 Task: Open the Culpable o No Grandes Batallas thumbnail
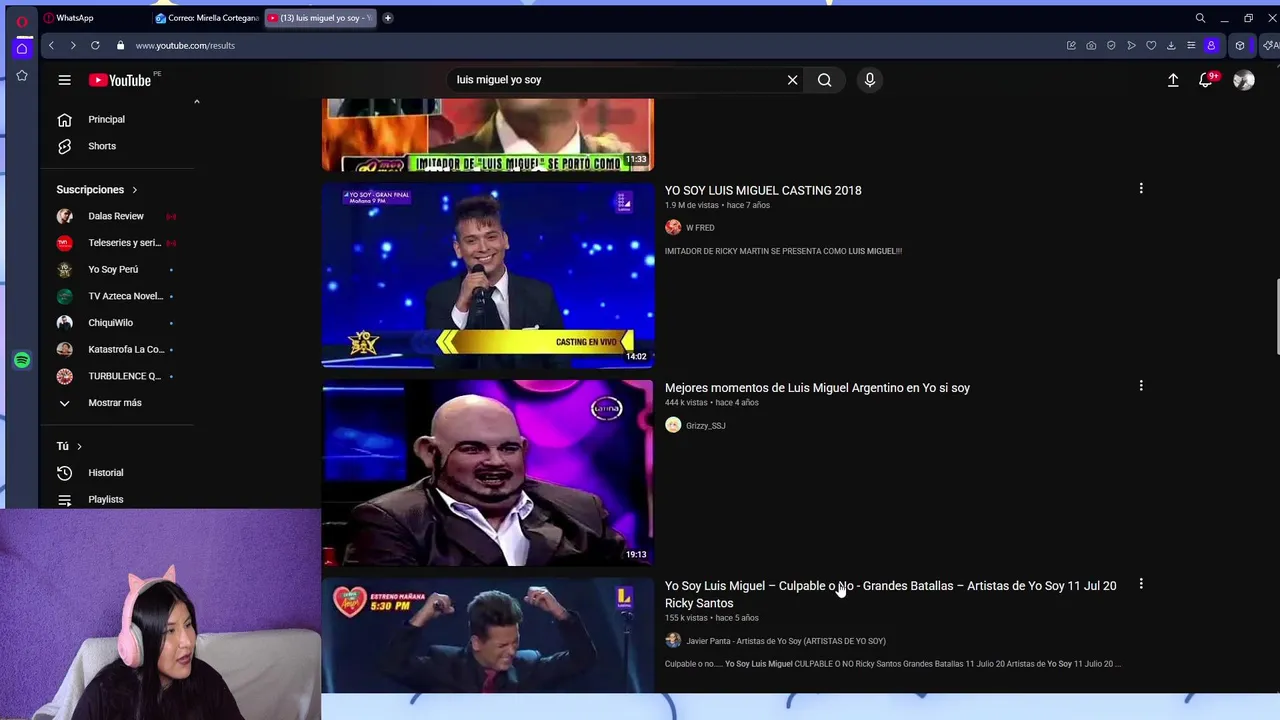[x=488, y=636]
